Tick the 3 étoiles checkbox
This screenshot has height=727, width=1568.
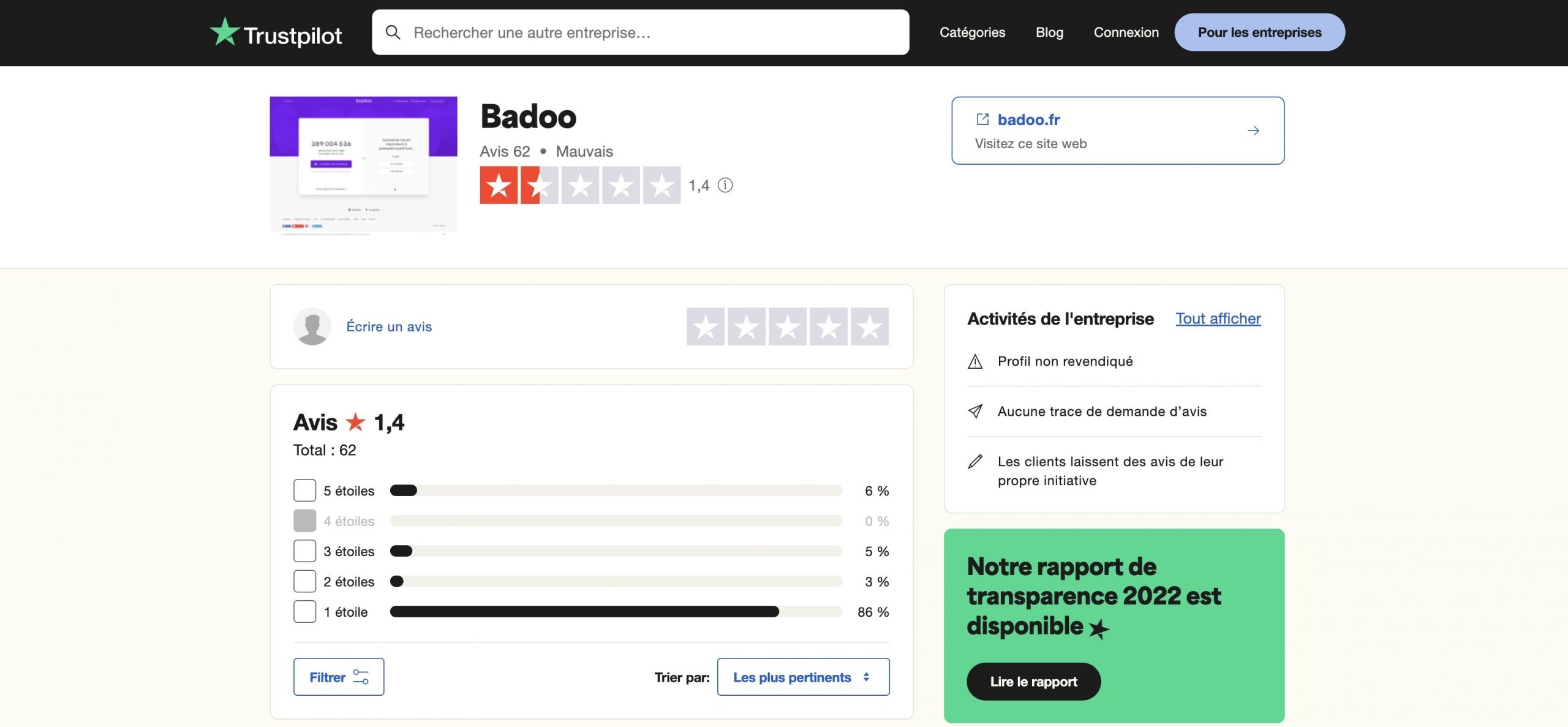click(304, 551)
